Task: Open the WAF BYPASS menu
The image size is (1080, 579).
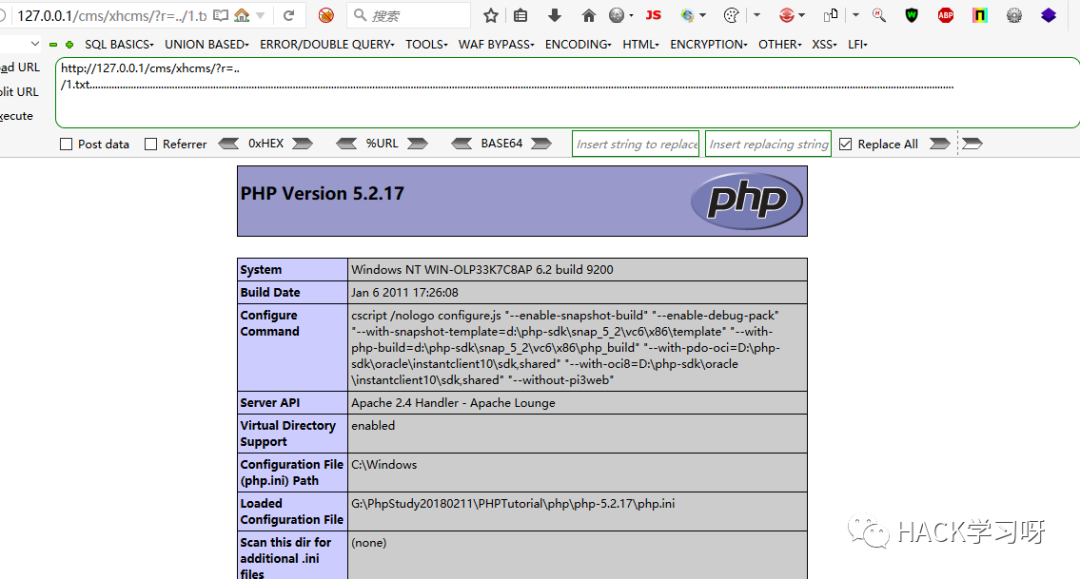Action: pos(496,44)
